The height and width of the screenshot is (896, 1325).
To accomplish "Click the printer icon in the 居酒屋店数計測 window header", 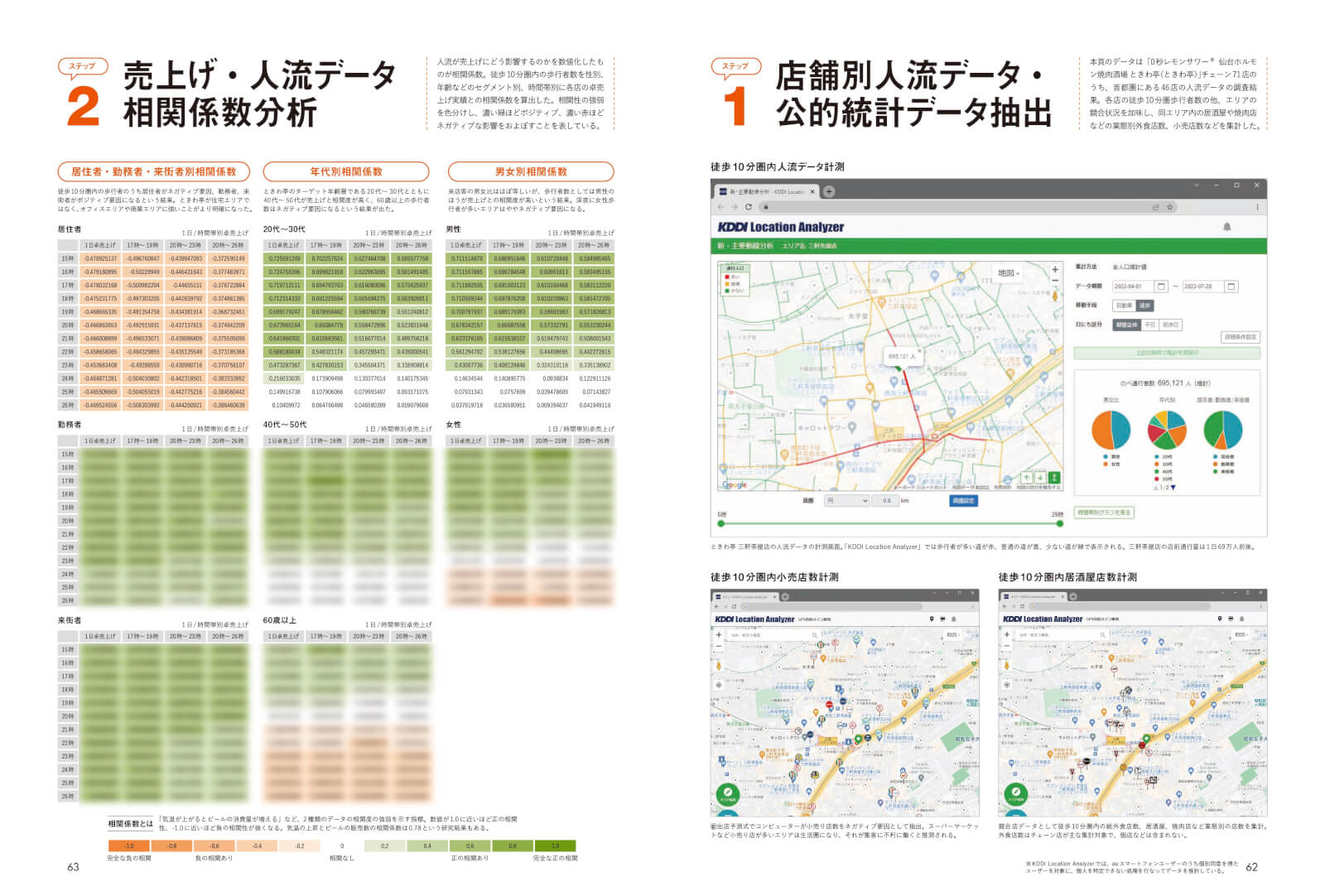I will [x=1231, y=619].
